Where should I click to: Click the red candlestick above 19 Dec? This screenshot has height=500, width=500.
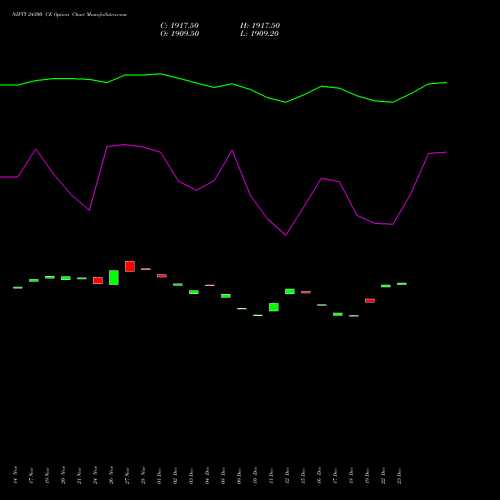[x=370, y=301]
